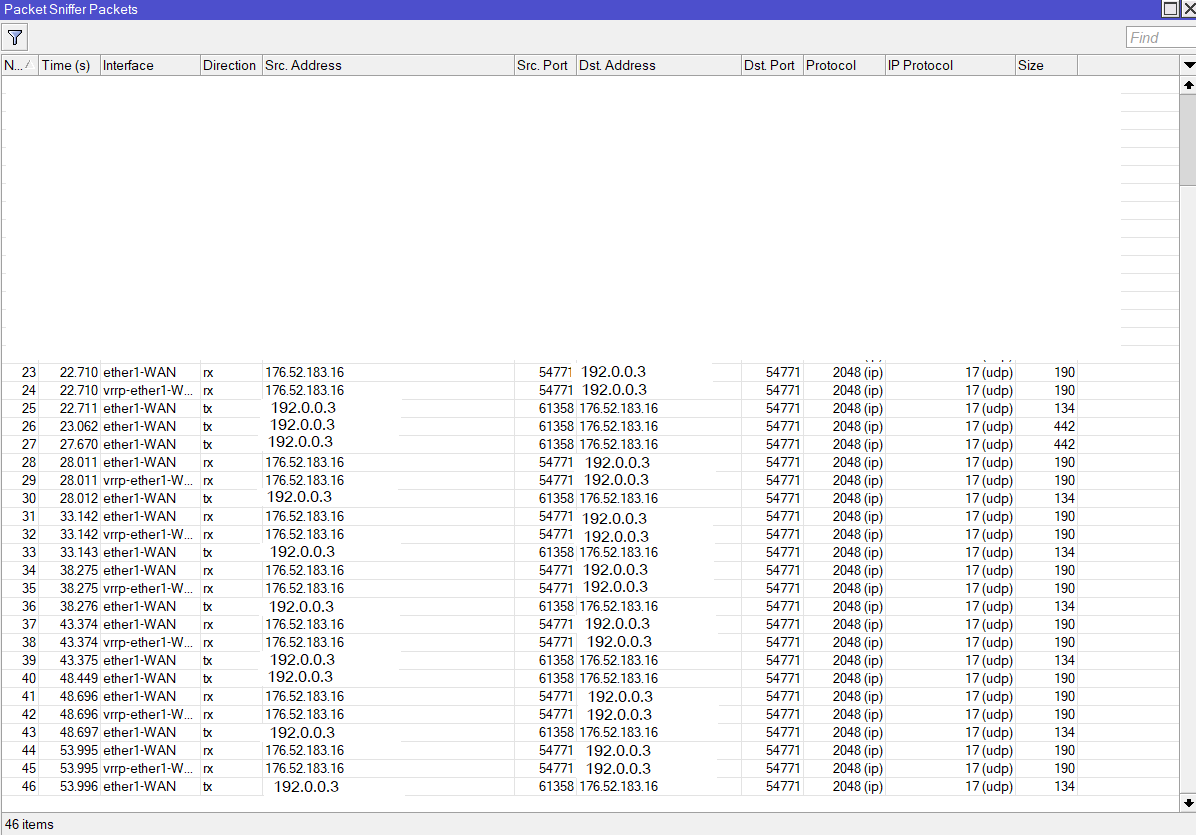
Task: Sort by the Direction column
Action: click(x=230, y=65)
